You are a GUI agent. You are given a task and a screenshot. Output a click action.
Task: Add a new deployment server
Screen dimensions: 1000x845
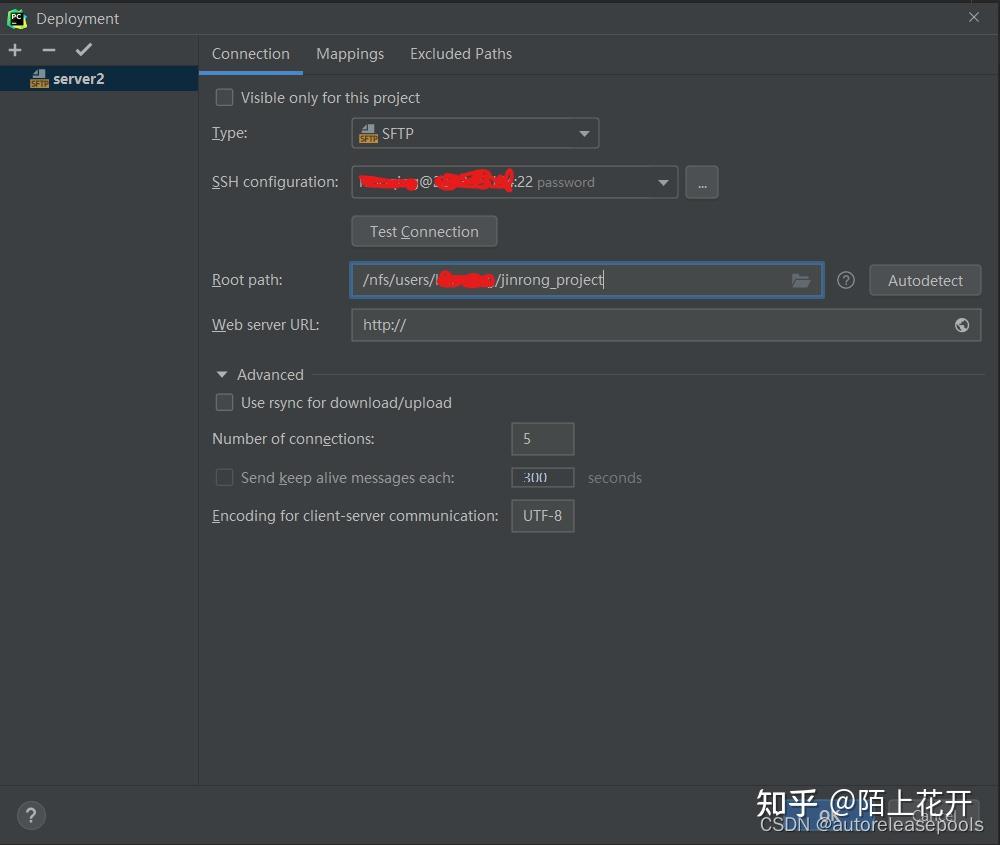pos(15,49)
